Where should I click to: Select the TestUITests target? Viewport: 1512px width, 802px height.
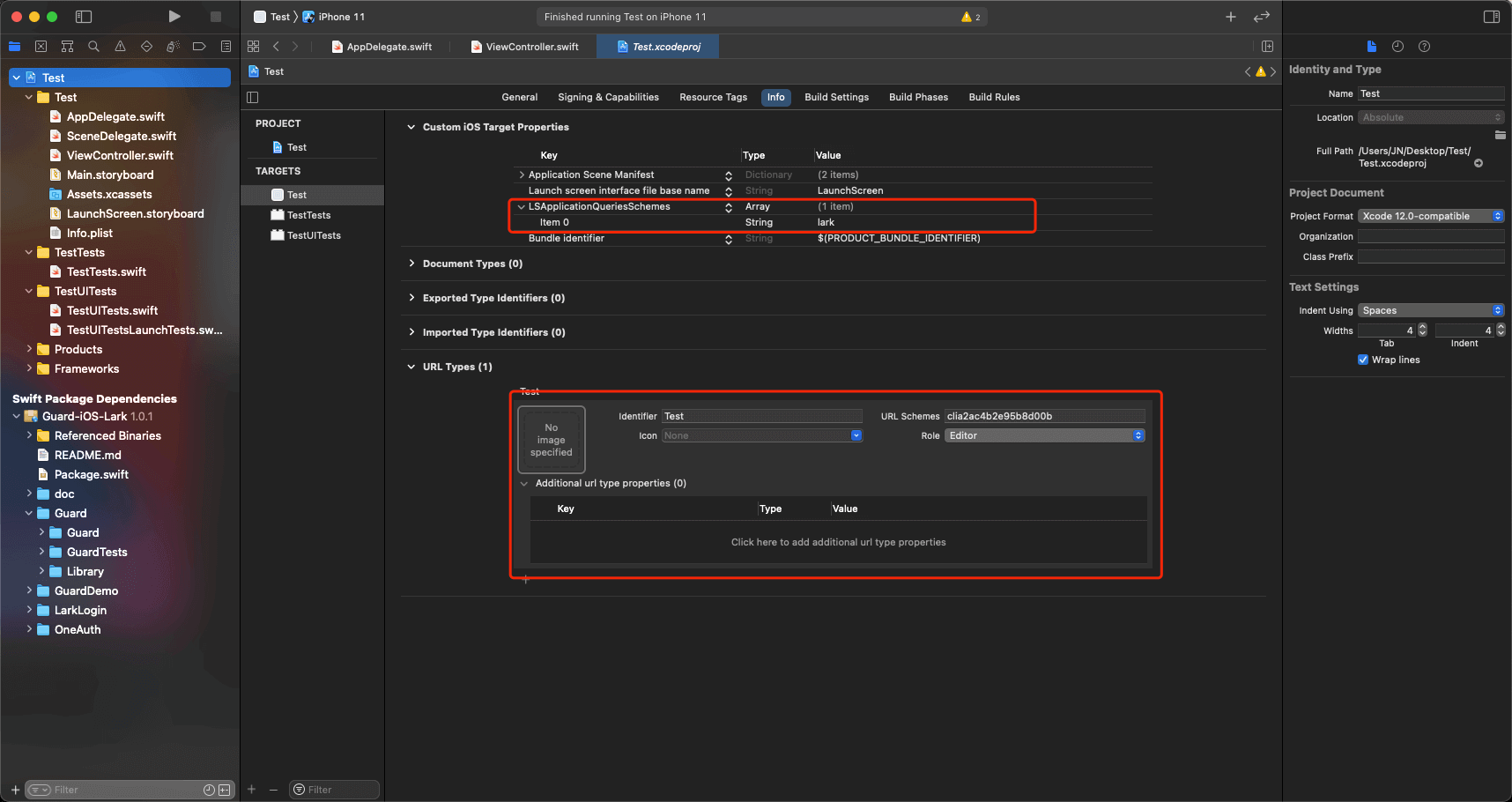(314, 235)
